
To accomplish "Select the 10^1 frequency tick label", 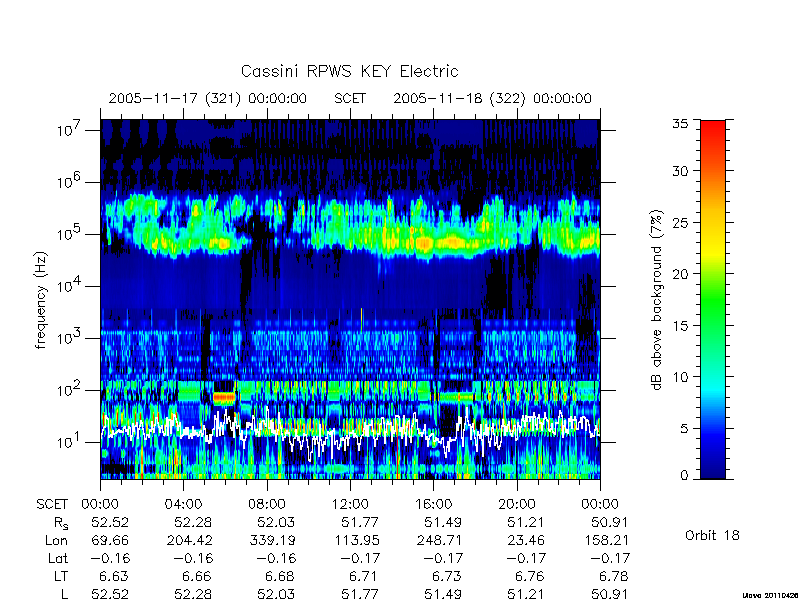I will (68, 442).
